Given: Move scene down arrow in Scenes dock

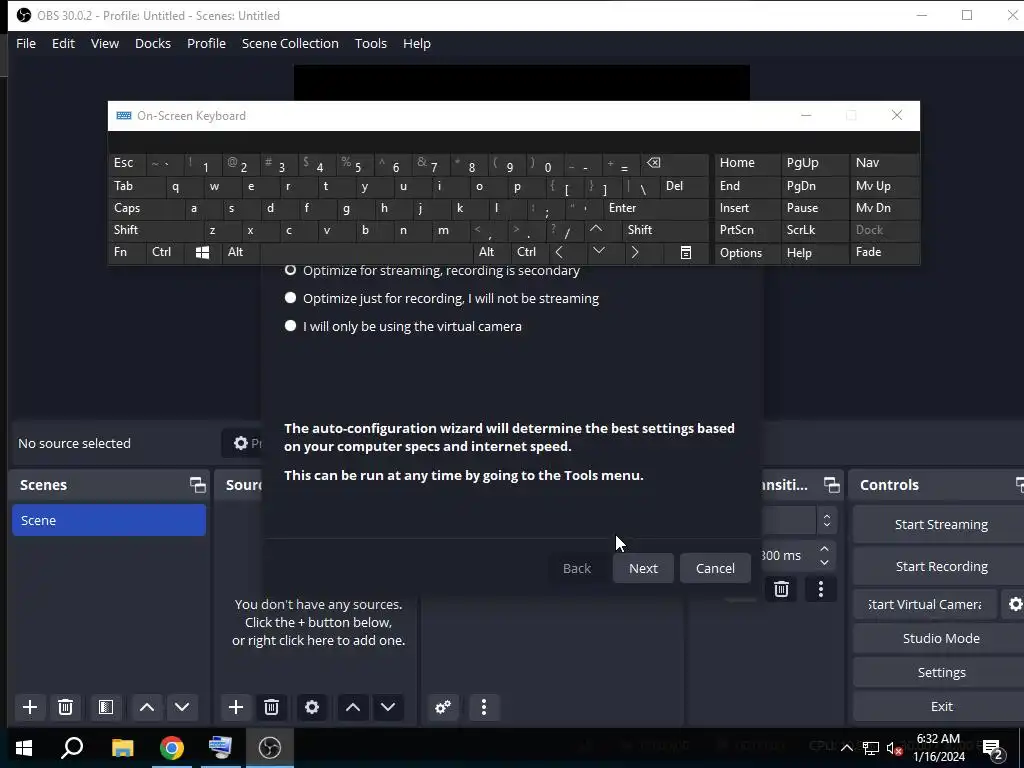Looking at the screenshot, I should click(x=182, y=707).
